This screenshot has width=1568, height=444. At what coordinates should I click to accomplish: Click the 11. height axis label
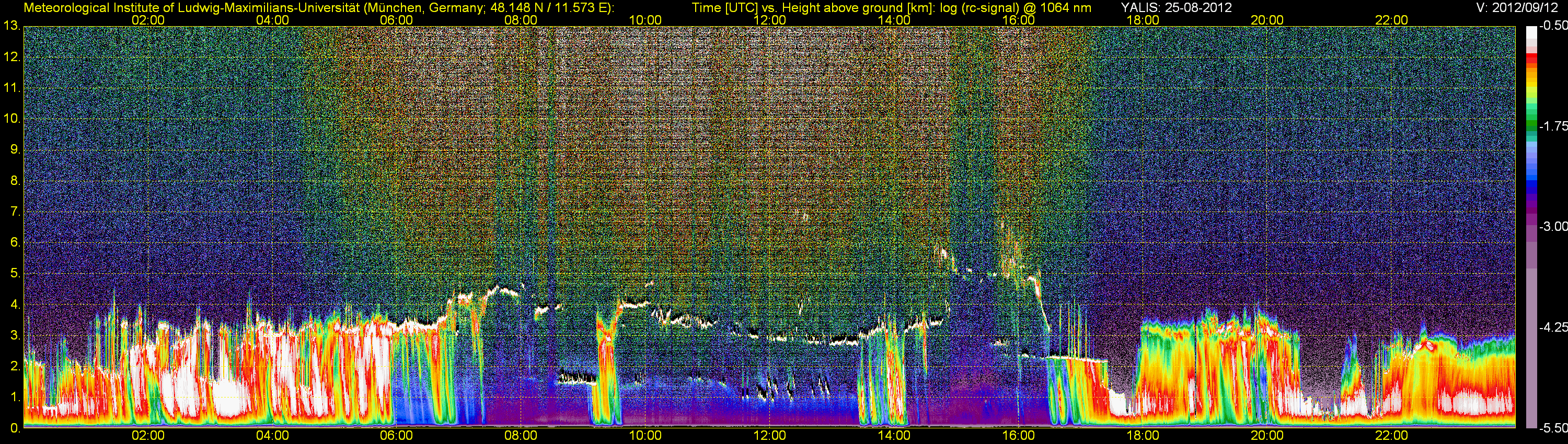pos(11,88)
